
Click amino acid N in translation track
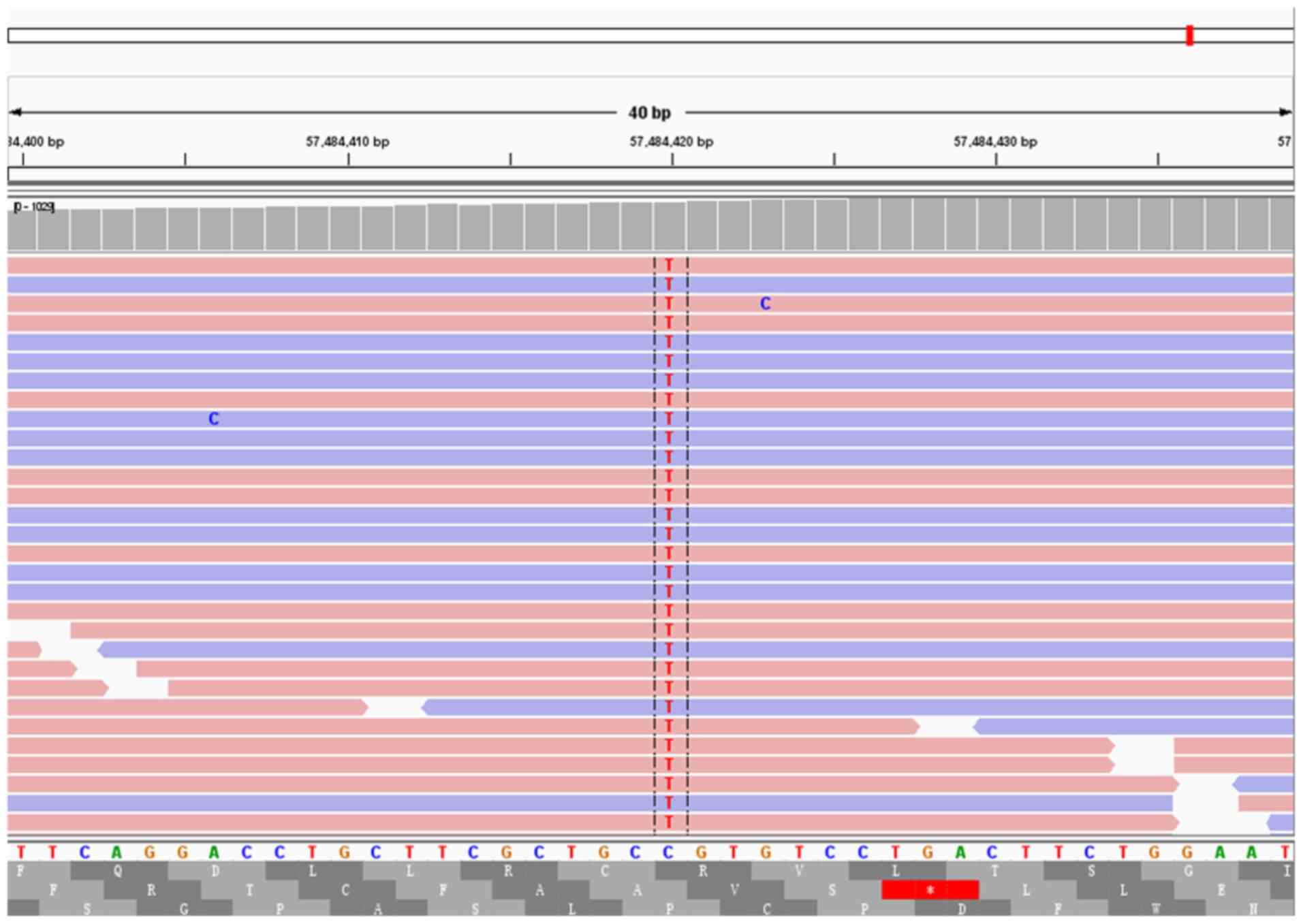1253,909
